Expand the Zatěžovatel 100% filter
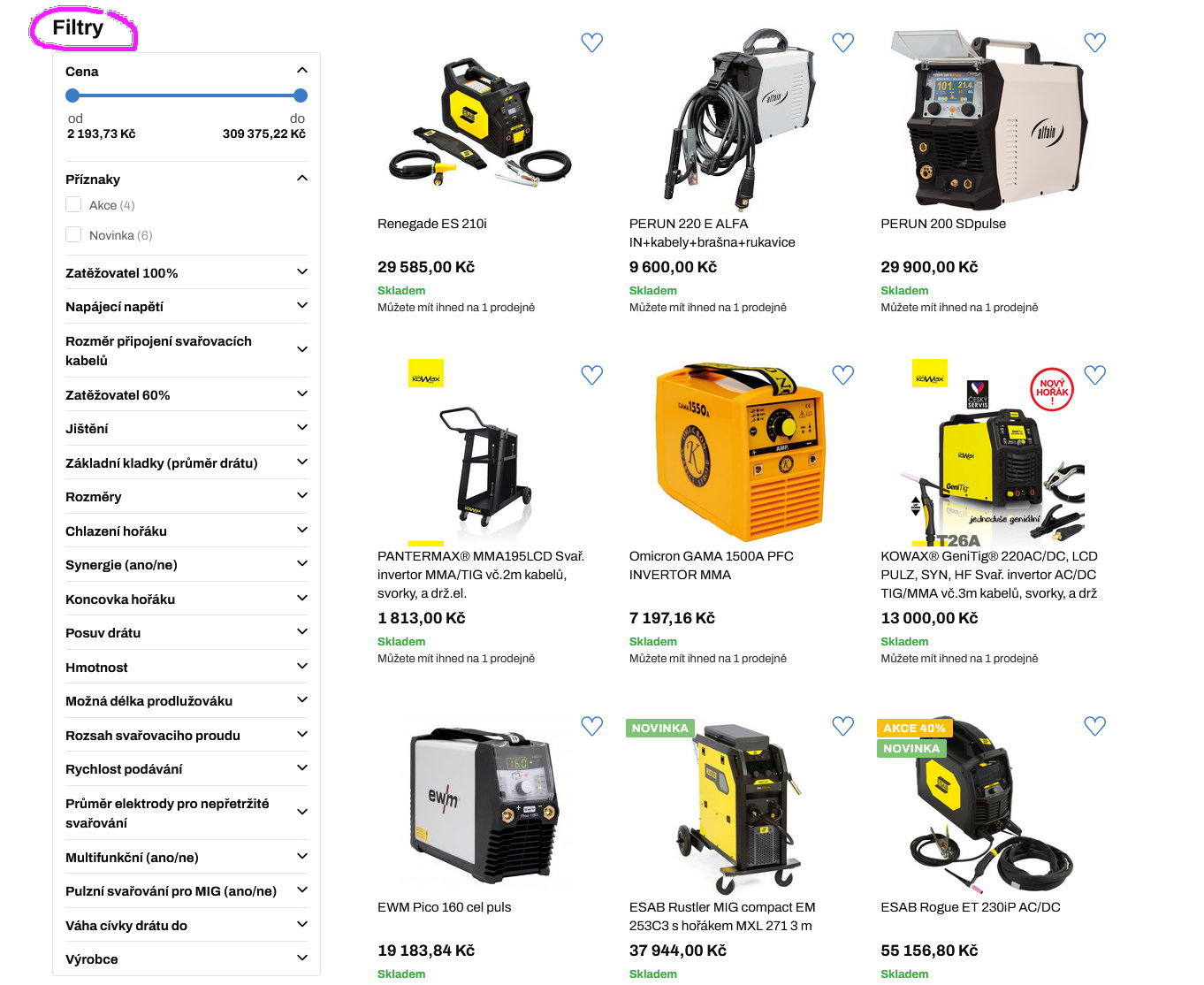The image size is (1204, 985). coord(187,272)
